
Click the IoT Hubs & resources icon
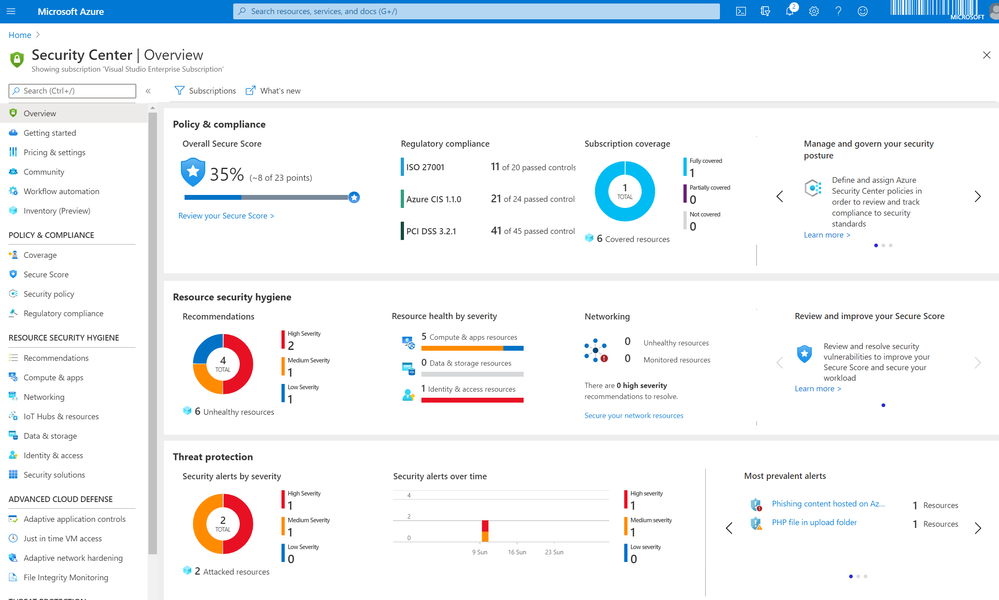click(x=13, y=416)
